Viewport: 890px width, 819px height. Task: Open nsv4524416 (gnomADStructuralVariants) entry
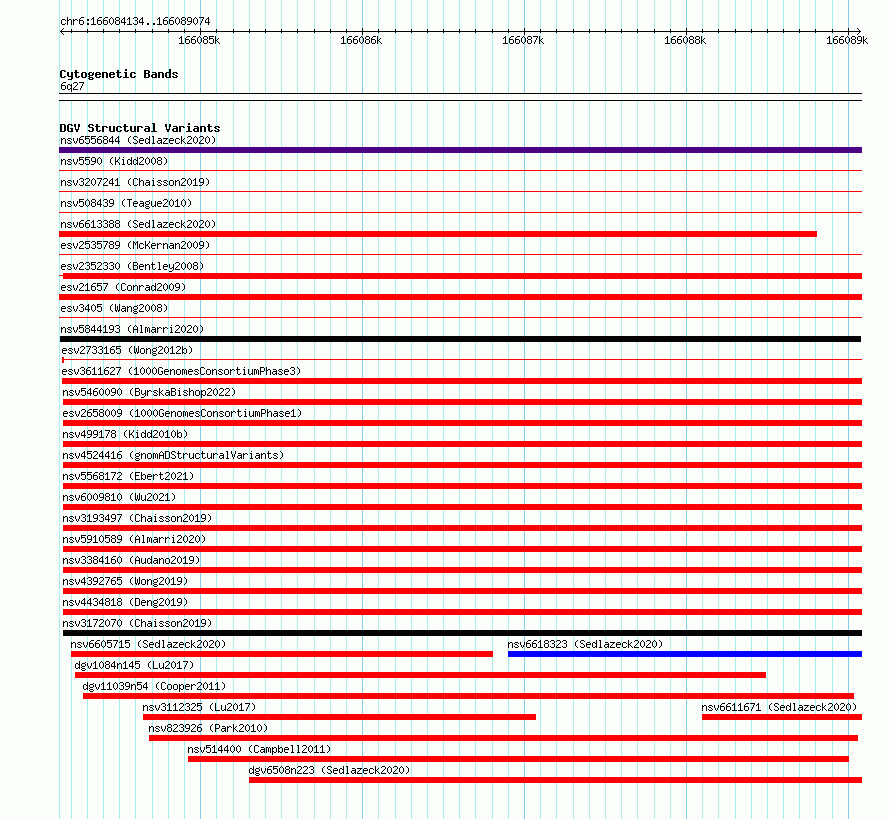click(173, 455)
